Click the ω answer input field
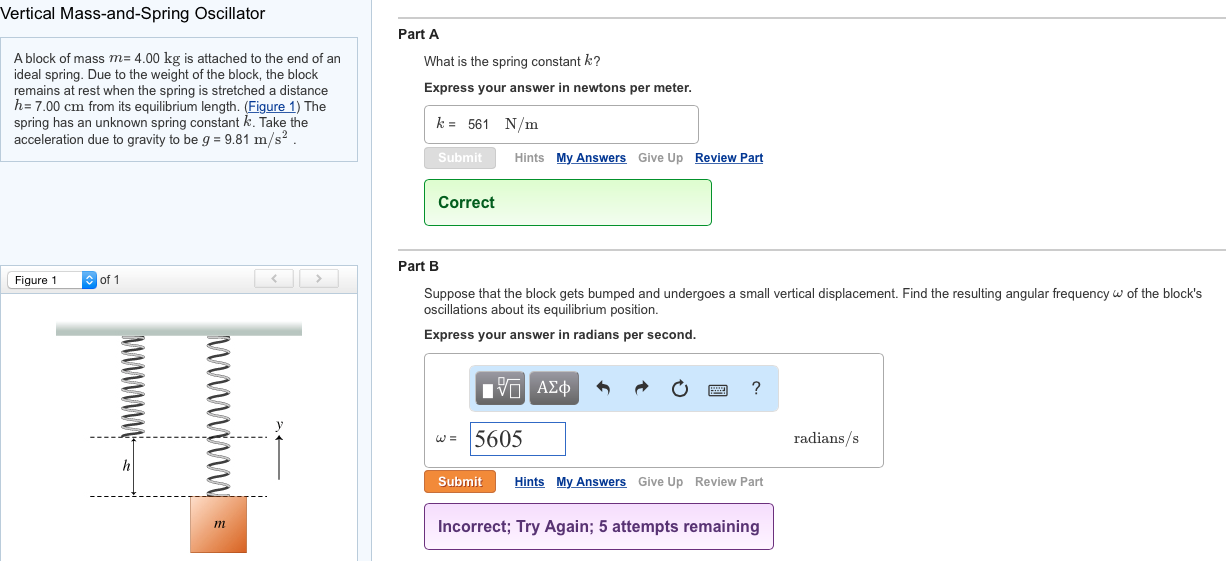This screenshot has height=561, width=1226. click(518, 439)
